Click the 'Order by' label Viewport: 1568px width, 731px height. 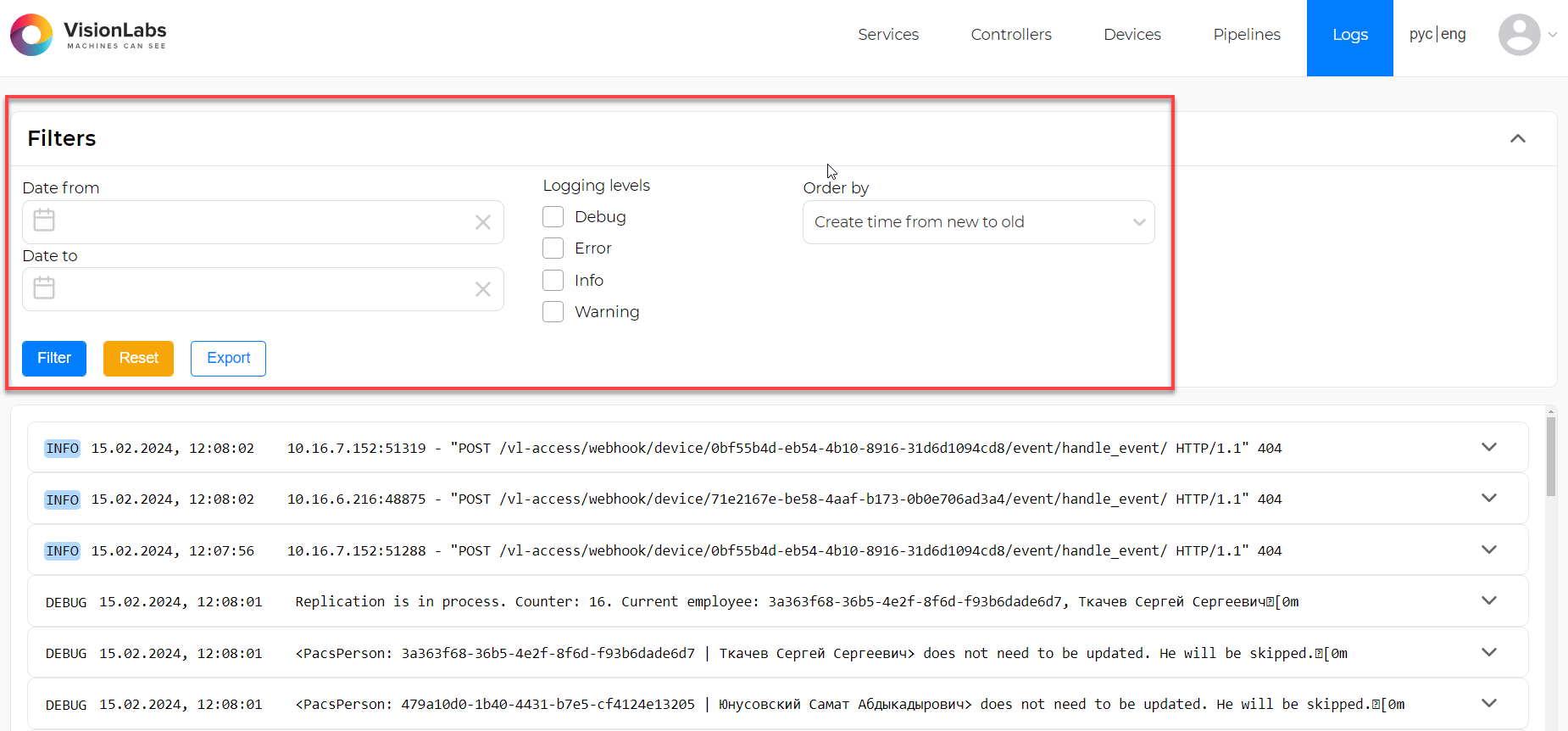coord(836,188)
